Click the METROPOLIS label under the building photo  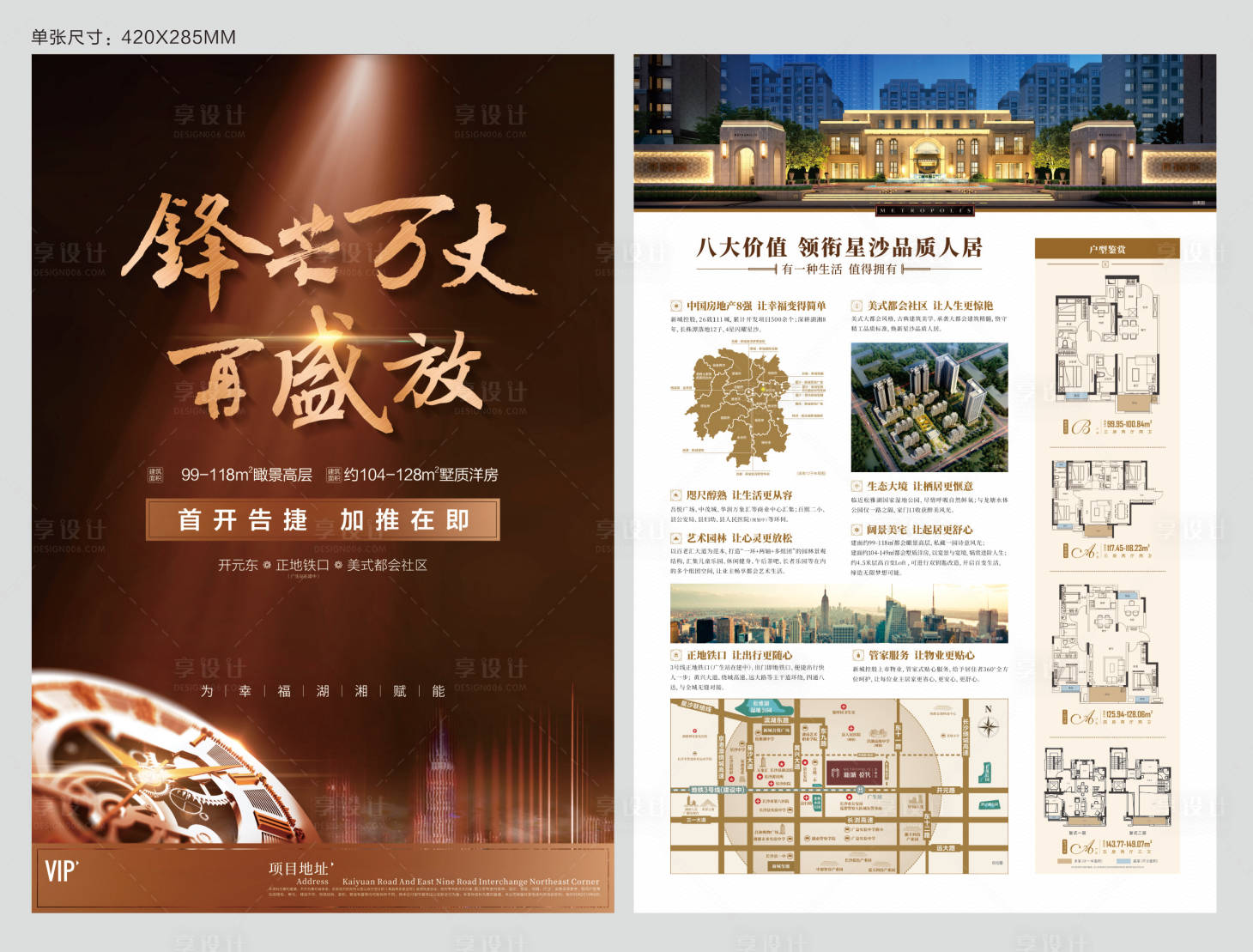point(925,209)
